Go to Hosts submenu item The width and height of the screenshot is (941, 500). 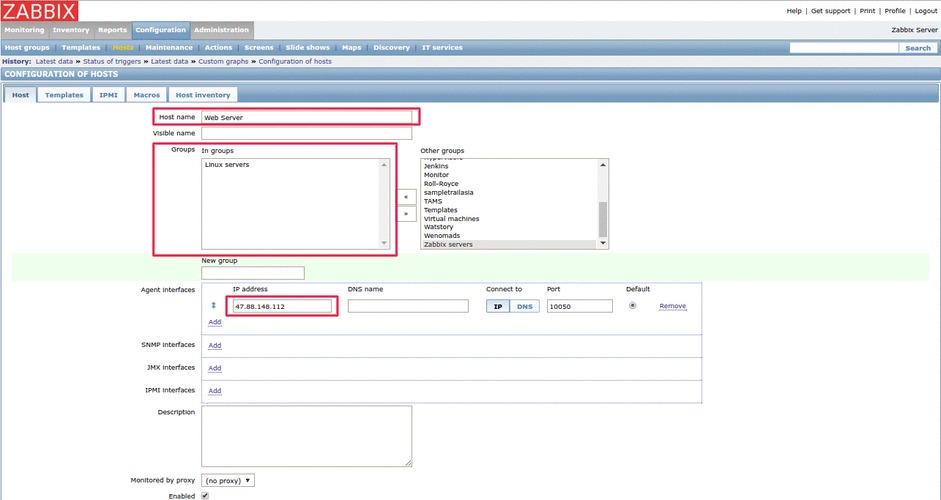tap(123, 47)
